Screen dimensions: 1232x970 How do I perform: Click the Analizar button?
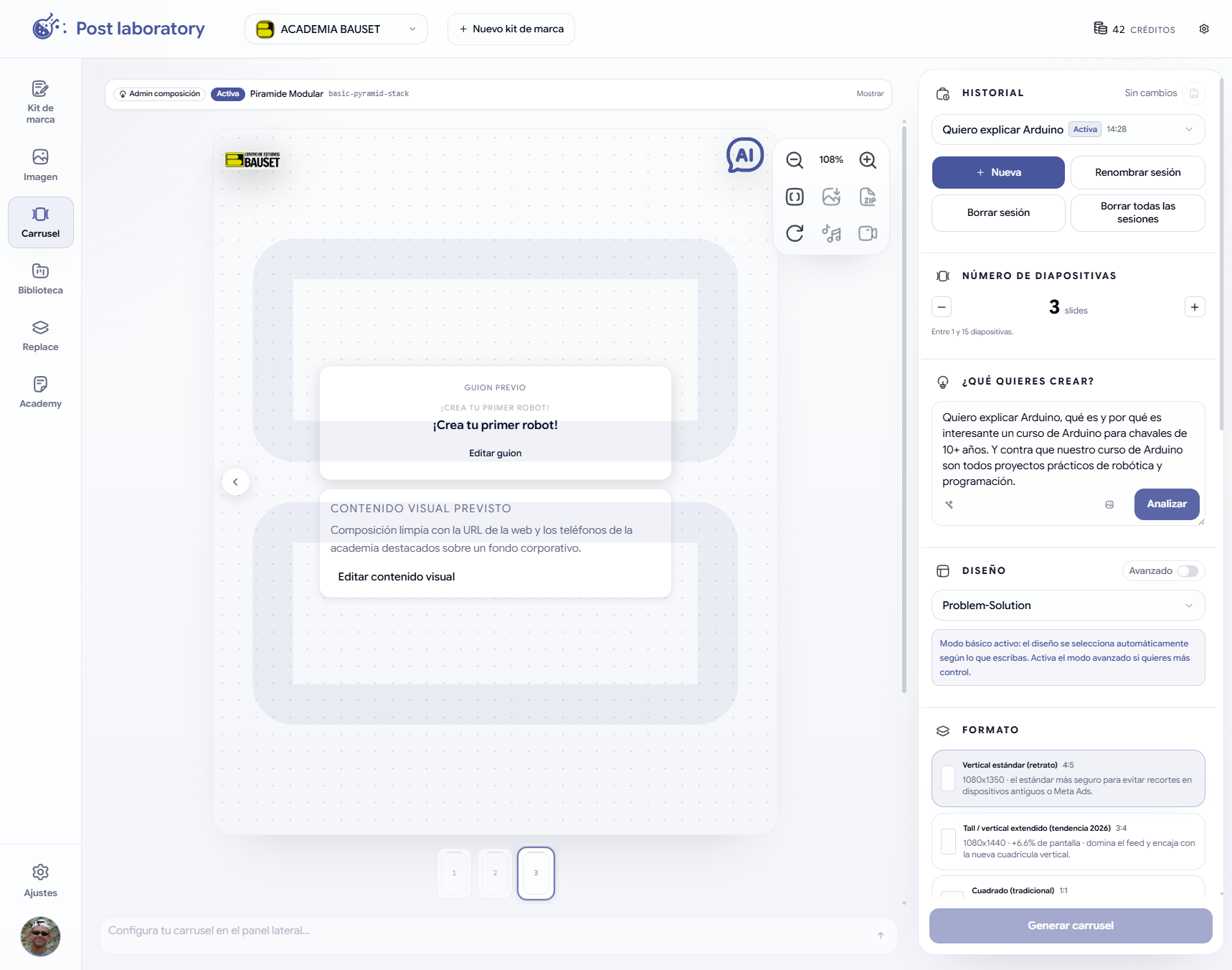pyautogui.click(x=1167, y=504)
